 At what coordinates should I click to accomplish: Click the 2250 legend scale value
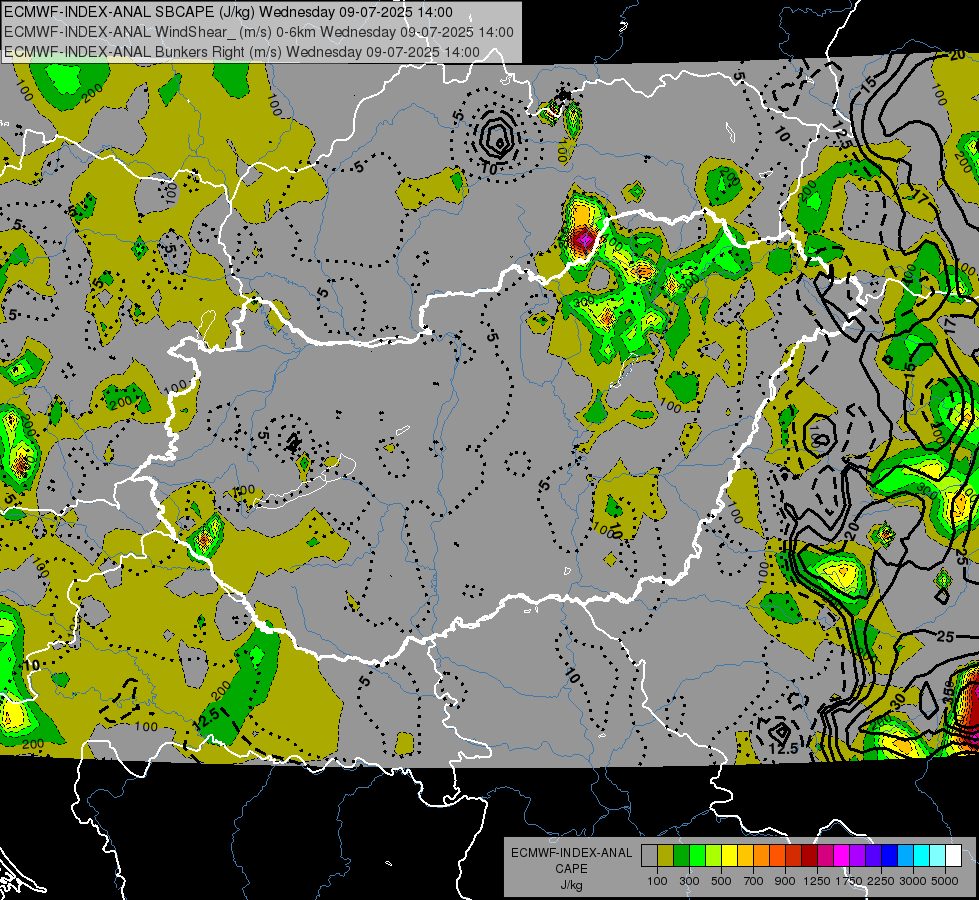[882, 881]
